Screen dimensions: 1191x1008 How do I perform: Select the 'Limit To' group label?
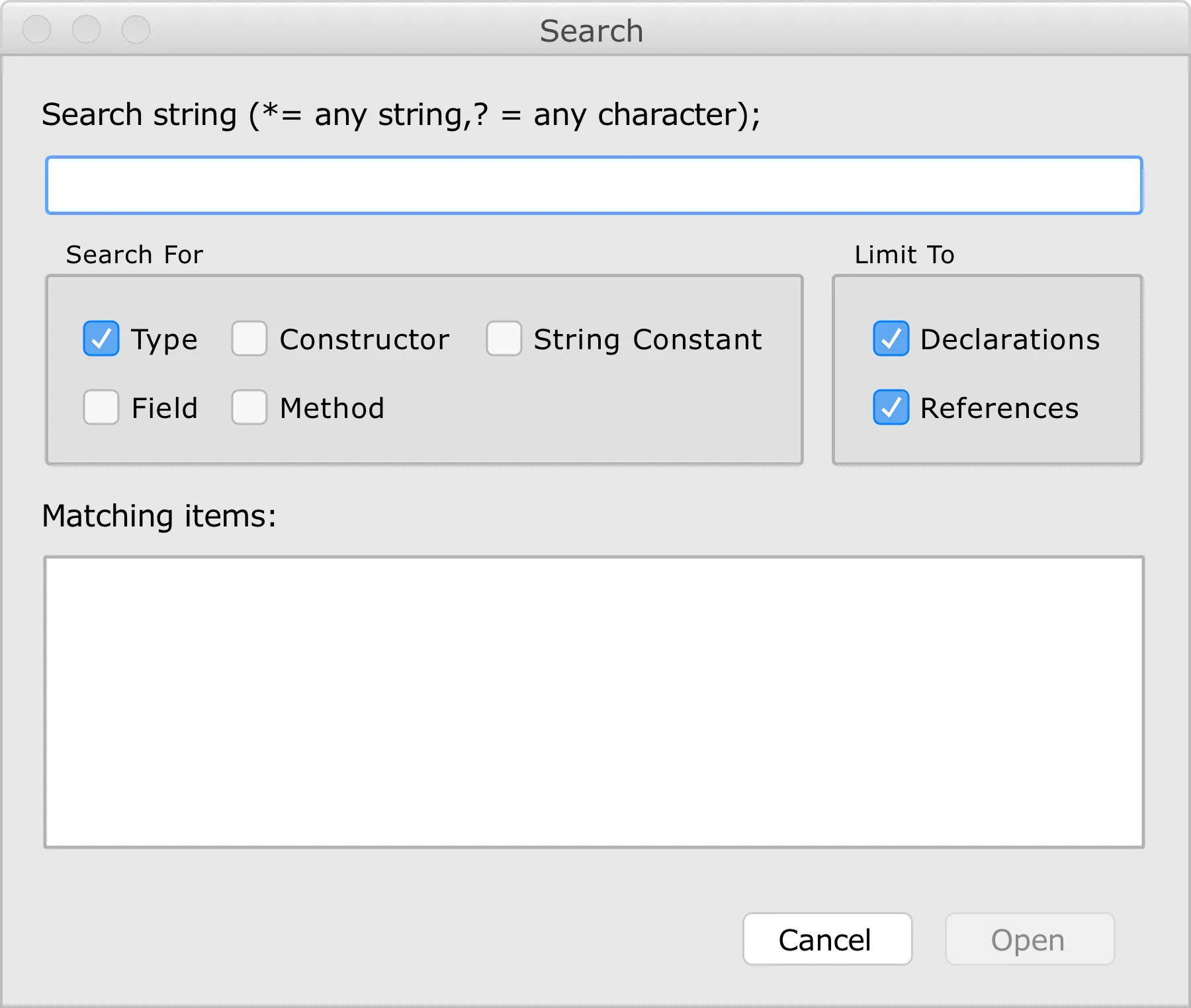(x=904, y=255)
